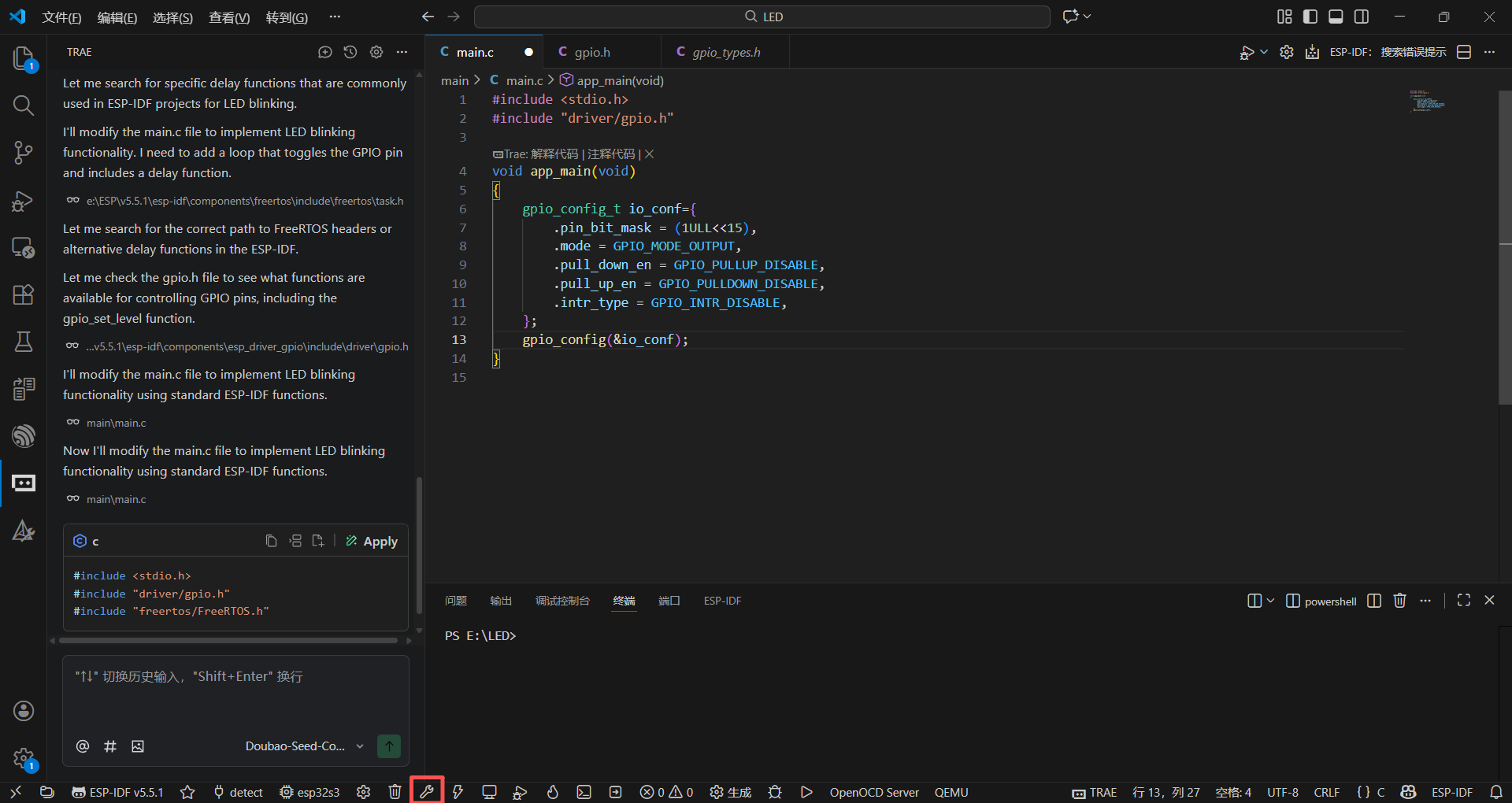Toggle the secondary side bar
The image size is (1512, 803).
[x=1362, y=17]
